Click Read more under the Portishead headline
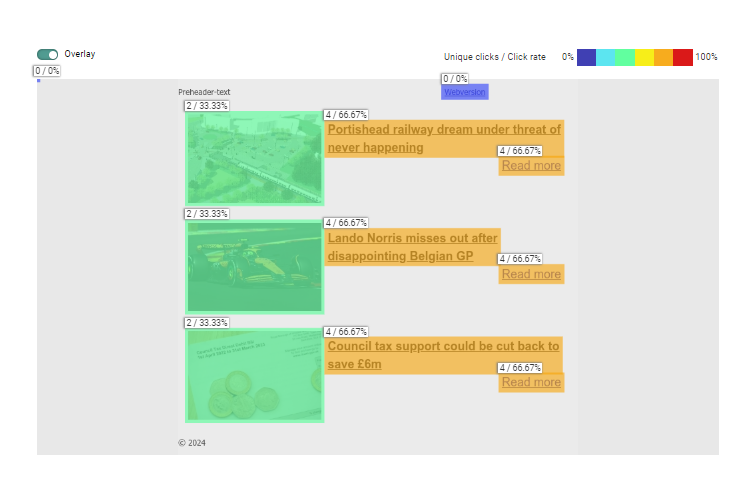The width and height of the screenshot is (744, 479). pos(531,166)
